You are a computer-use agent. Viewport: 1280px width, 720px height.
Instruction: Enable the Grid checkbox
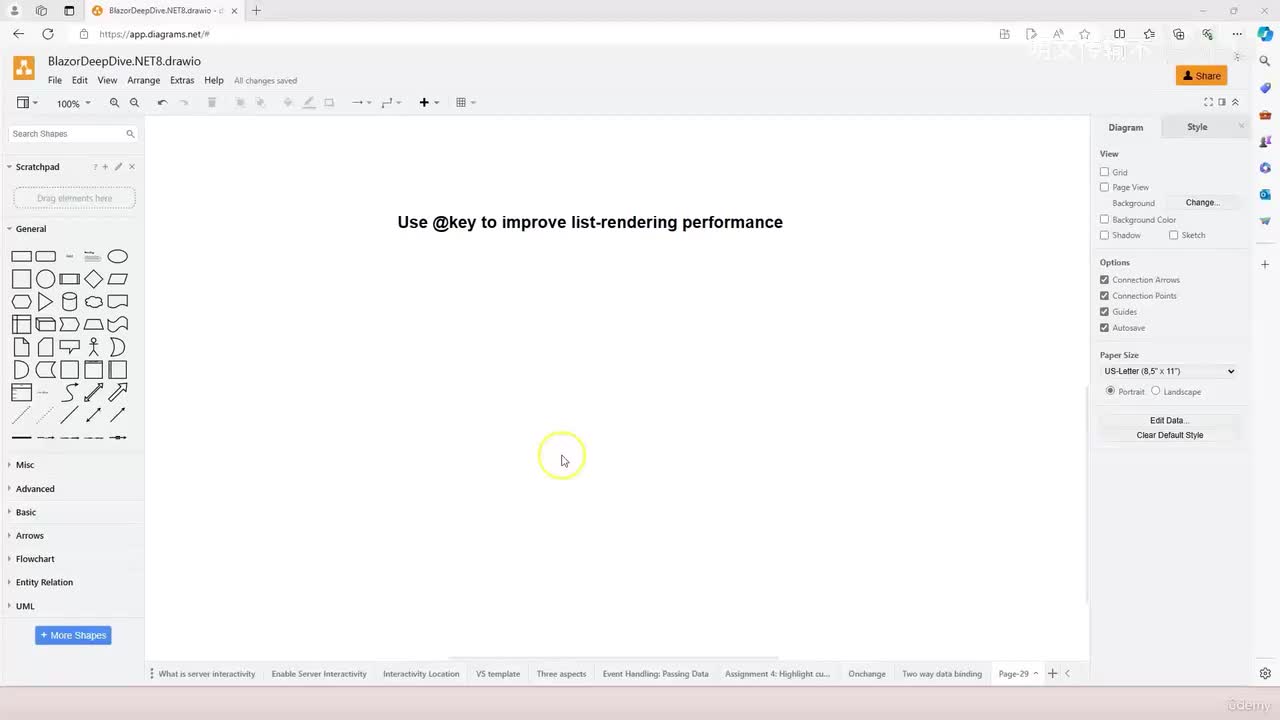point(1104,172)
